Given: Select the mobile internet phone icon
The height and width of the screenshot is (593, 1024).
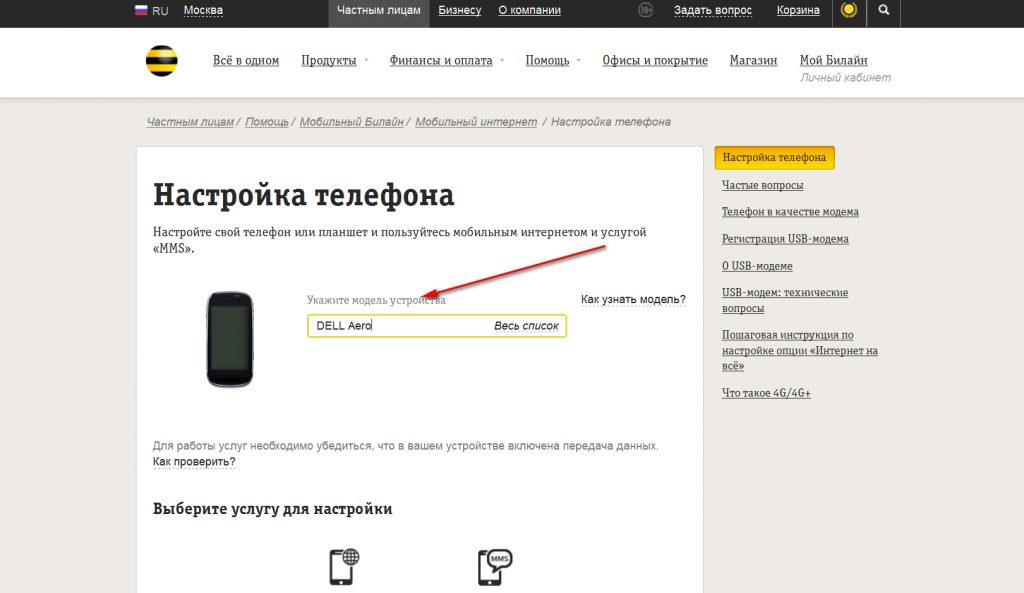Looking at the screenshot, I should 344,567.
